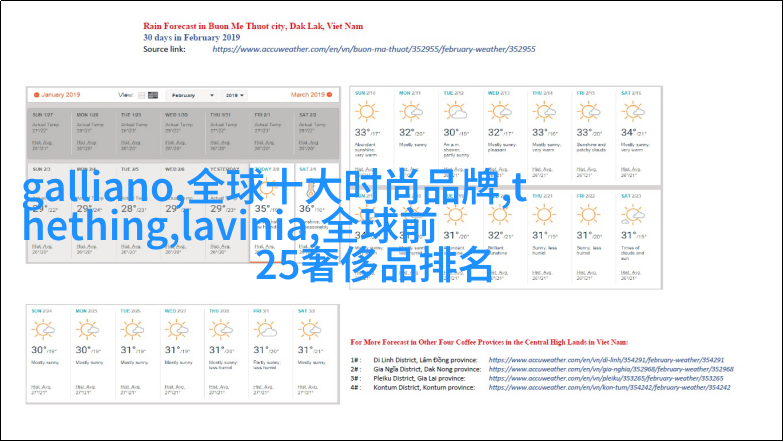Click the 33° high temperature for SUN 2/10
This screenshot has height=442, width=784.
[x=362, y=132]
